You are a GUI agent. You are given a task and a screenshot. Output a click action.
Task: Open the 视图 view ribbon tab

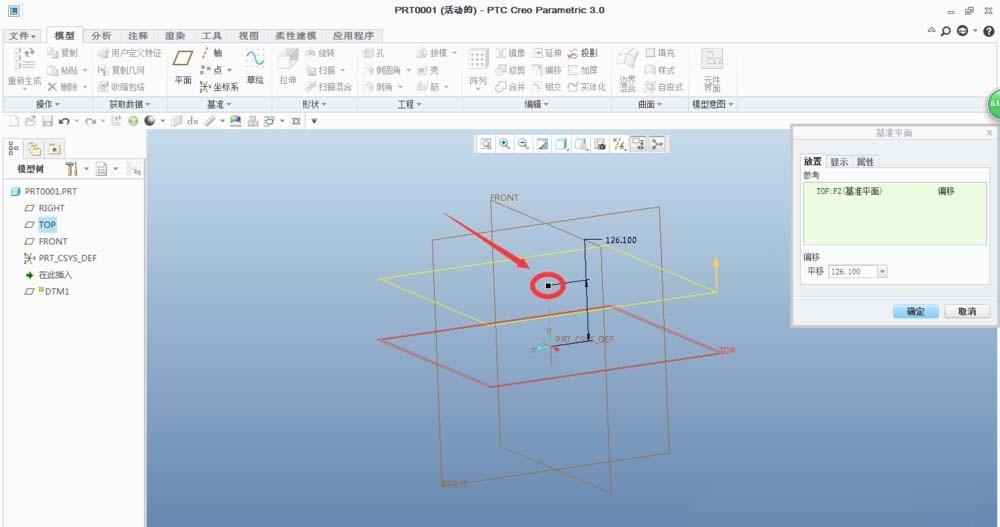coord(249,36)
